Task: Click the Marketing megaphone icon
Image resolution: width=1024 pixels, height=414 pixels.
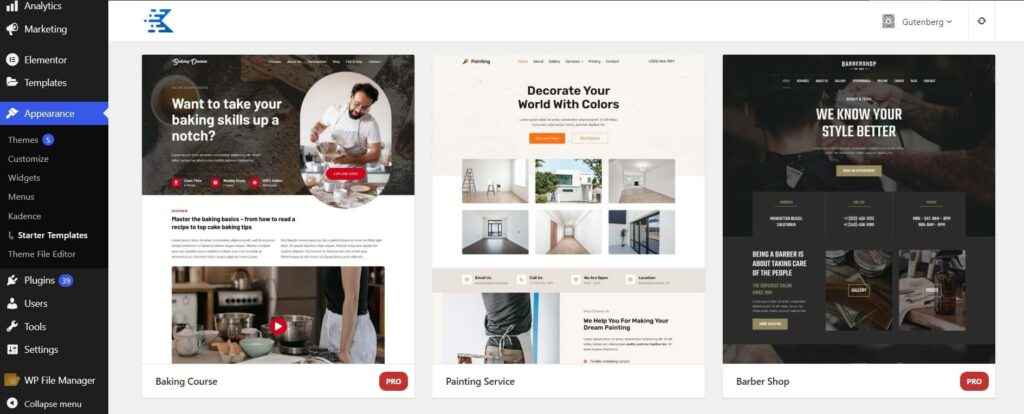Action: point(12,29)
